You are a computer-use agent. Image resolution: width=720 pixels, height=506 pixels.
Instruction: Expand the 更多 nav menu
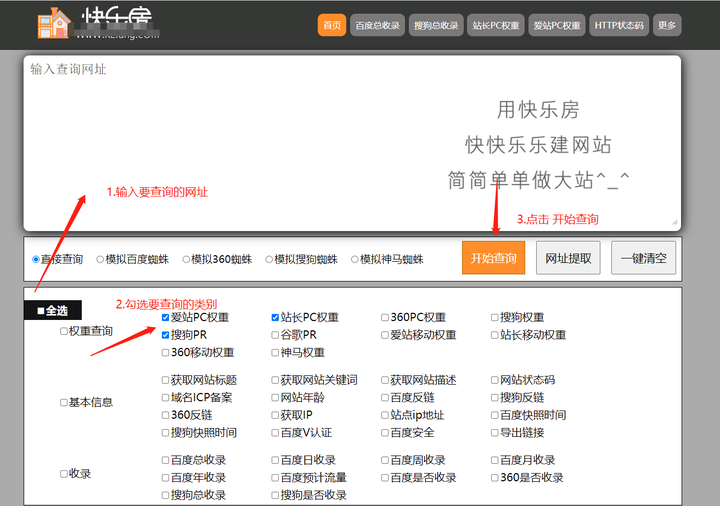[667, 25]
